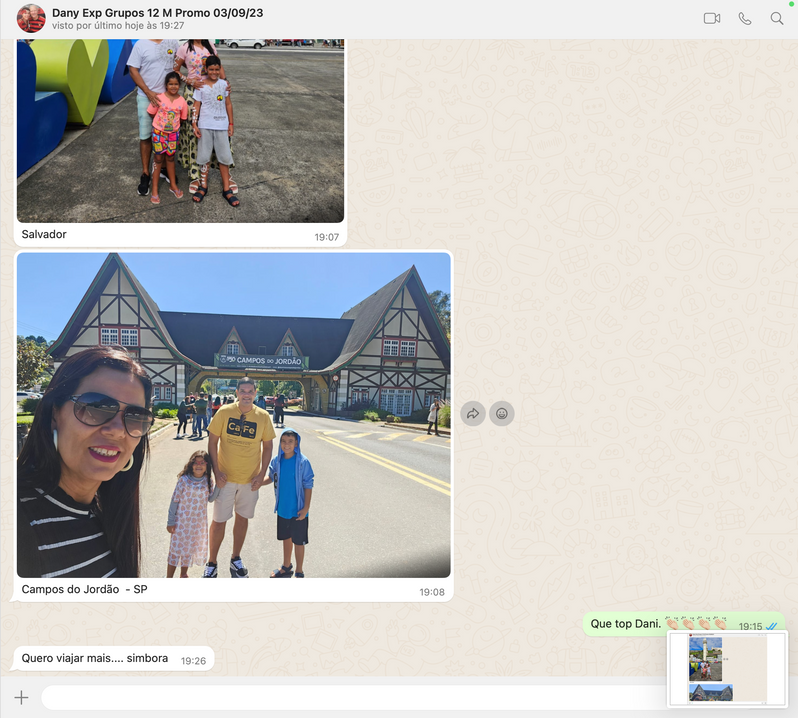Focus the message input field

tap(350, 698)
